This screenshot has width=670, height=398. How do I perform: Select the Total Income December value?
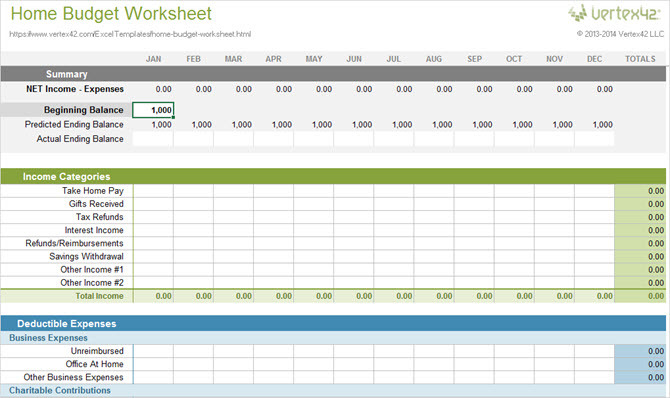(x=604, y=296)
